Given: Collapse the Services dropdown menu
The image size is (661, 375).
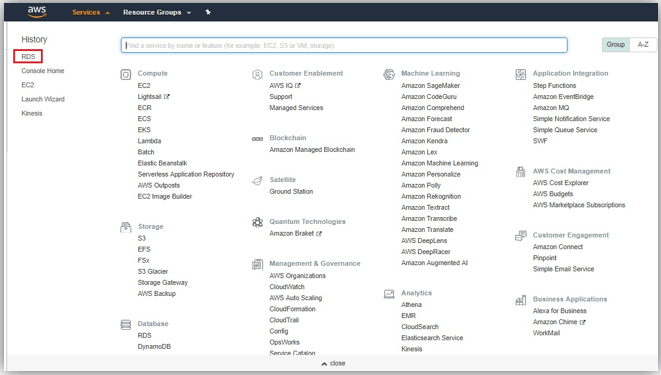Looking at the screenshot, I should point(91,12).
